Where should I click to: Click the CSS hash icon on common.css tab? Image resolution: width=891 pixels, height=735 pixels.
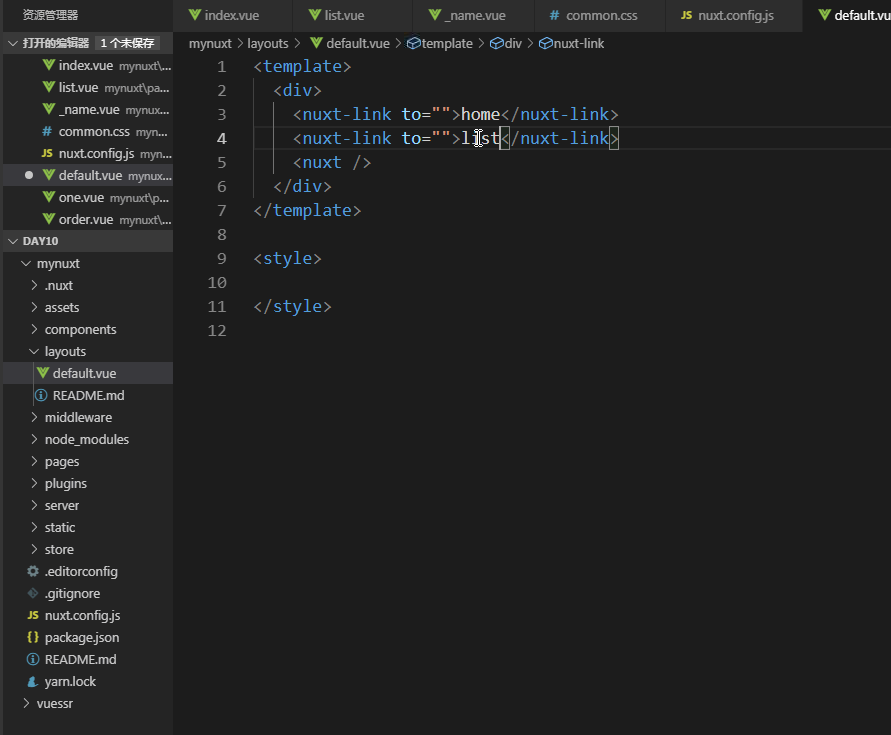click(x=554, y=15)
